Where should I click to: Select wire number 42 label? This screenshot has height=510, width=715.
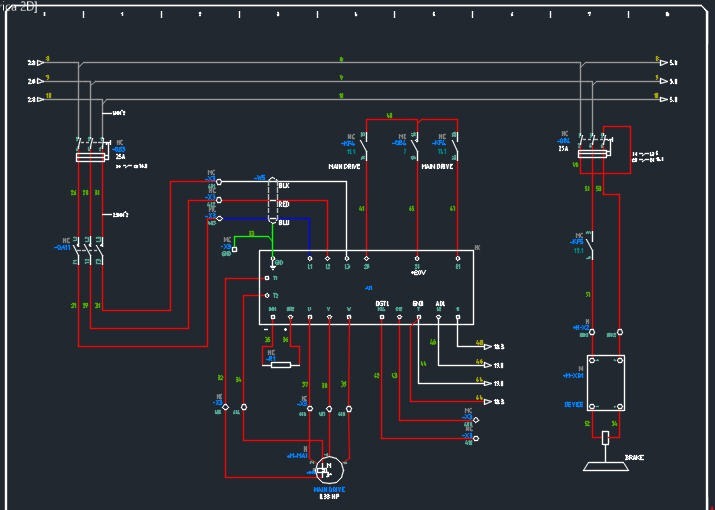tap(377, 375)
